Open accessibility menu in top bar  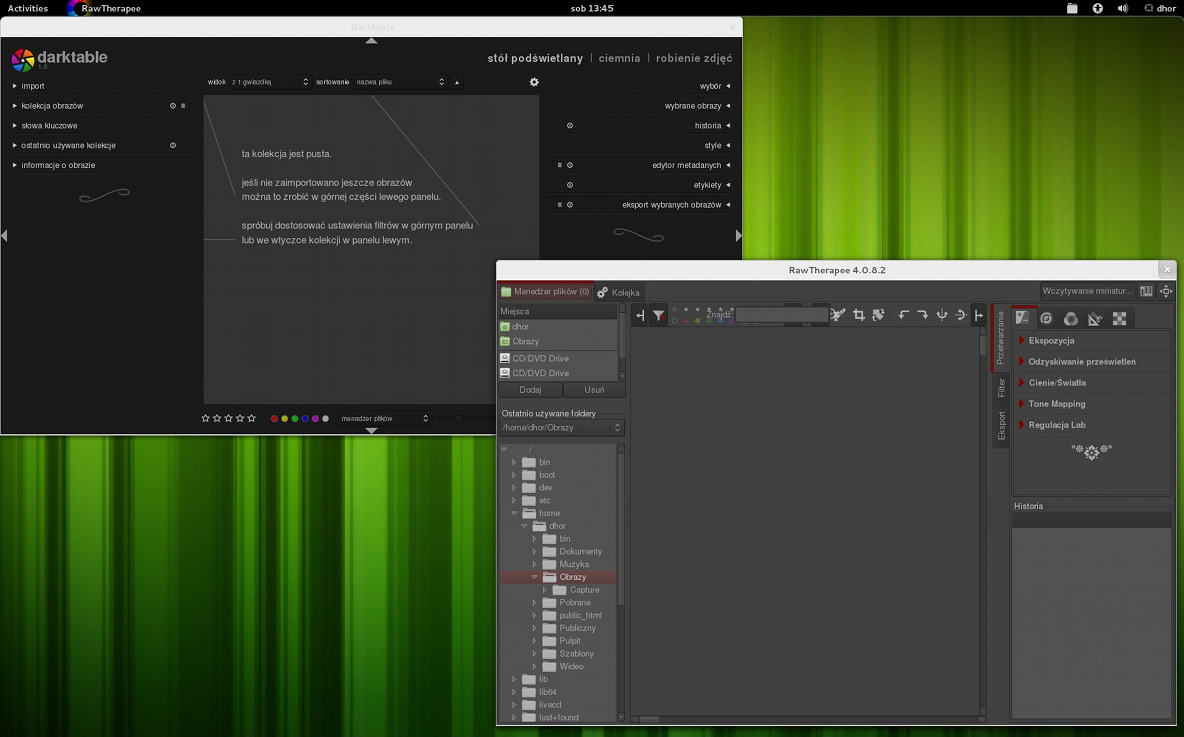(x=1098, y=8)
